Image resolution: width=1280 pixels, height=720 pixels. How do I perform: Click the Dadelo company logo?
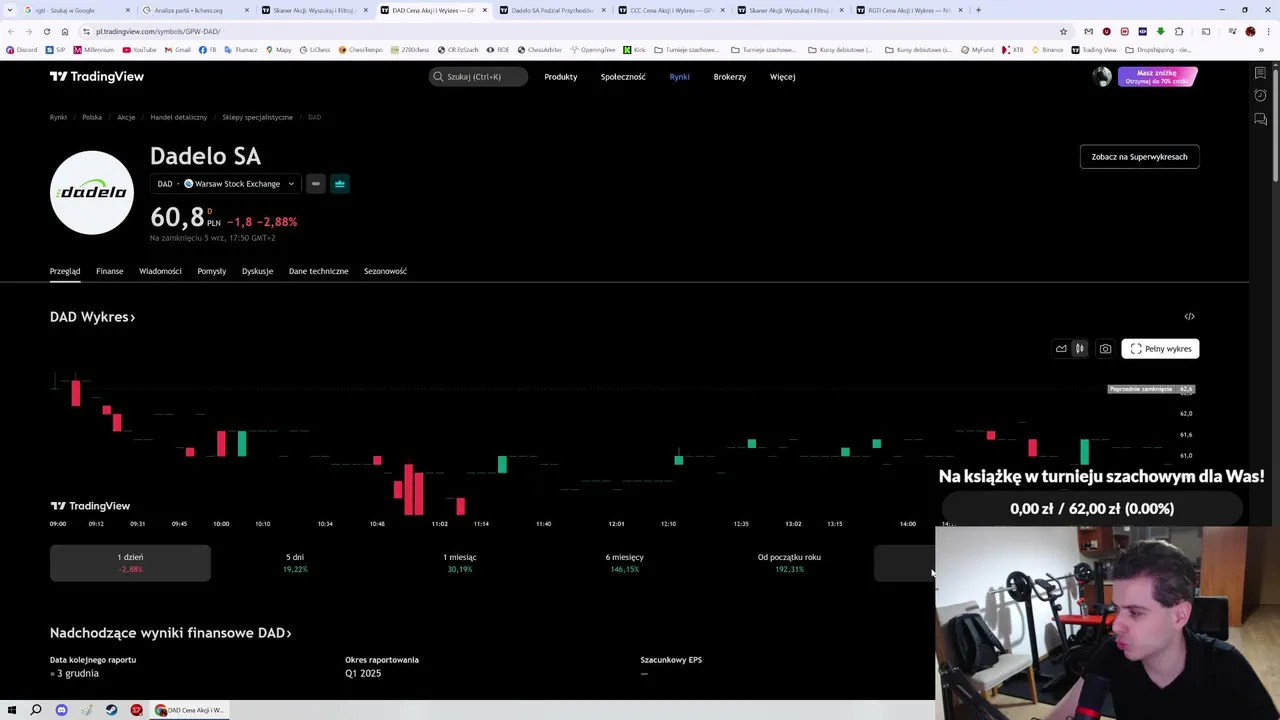[92, 192]
